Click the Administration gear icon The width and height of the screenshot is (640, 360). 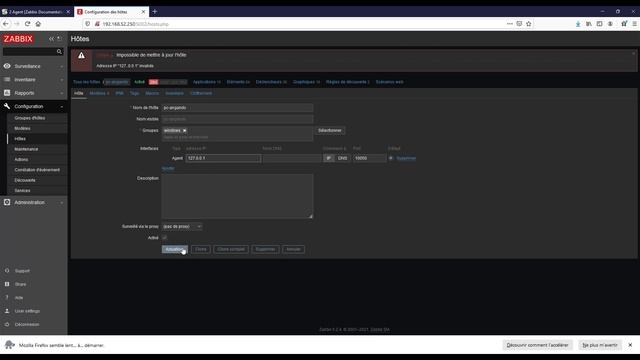coord(7,202)
